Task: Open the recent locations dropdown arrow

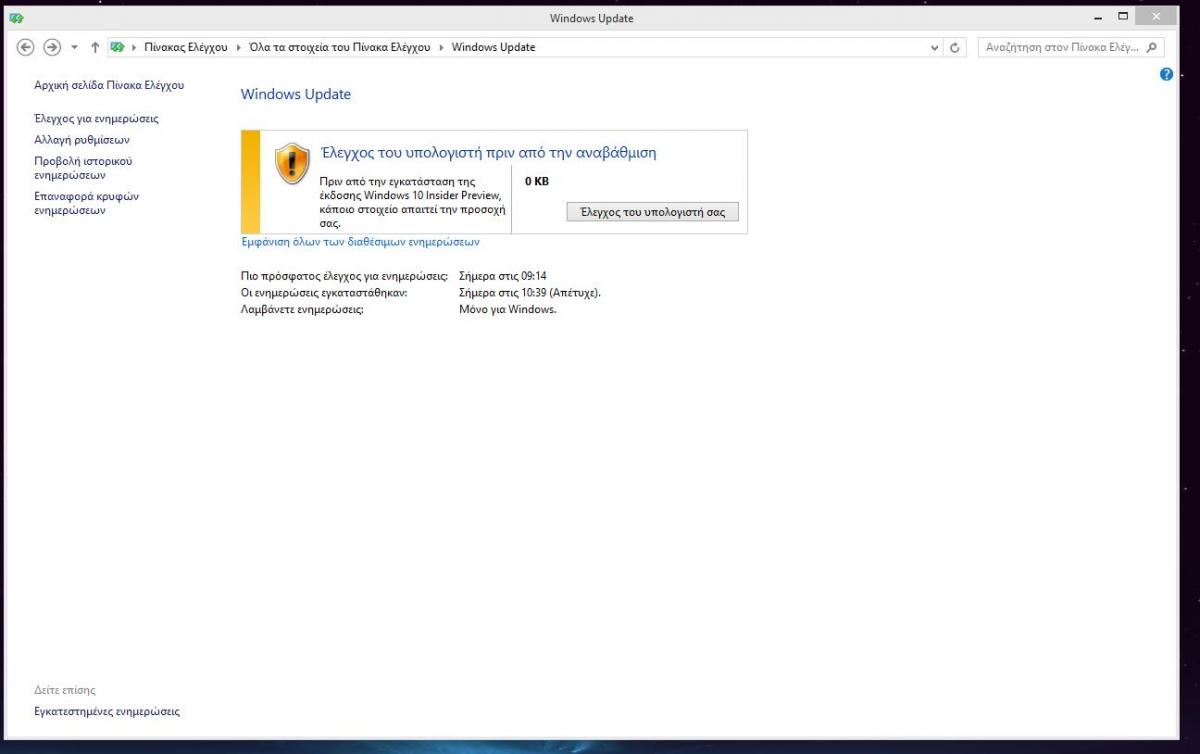Action: click(x=74, y=47)
